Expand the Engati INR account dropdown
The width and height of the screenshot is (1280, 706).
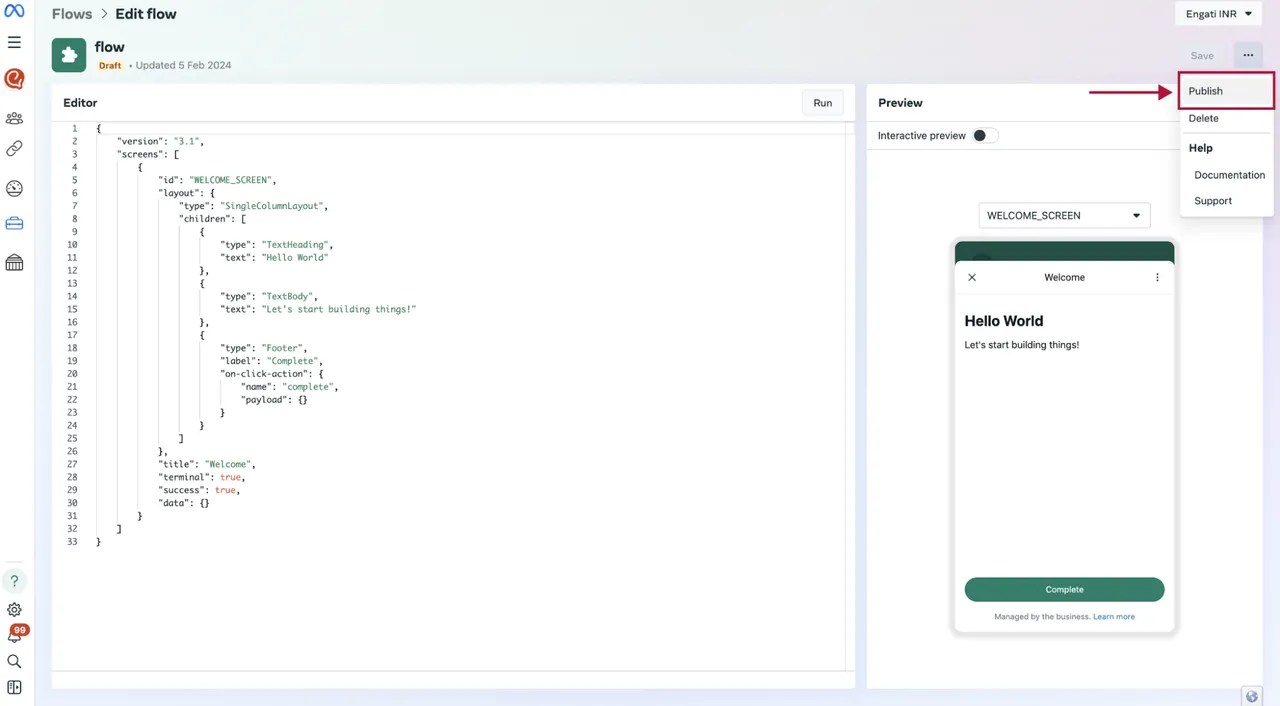point(1217,13)
